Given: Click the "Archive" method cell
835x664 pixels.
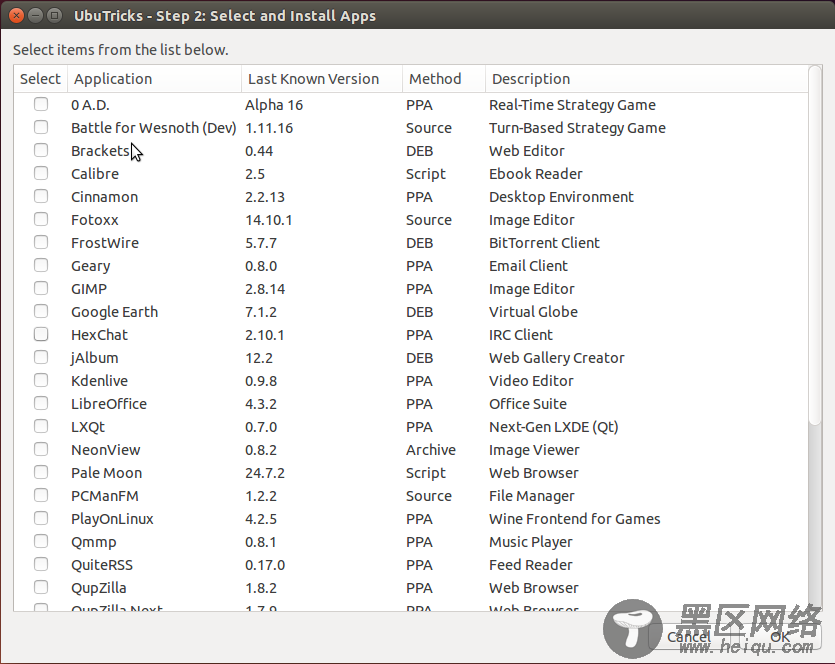Looking at the screenshot, I should (x=431, y=450).
